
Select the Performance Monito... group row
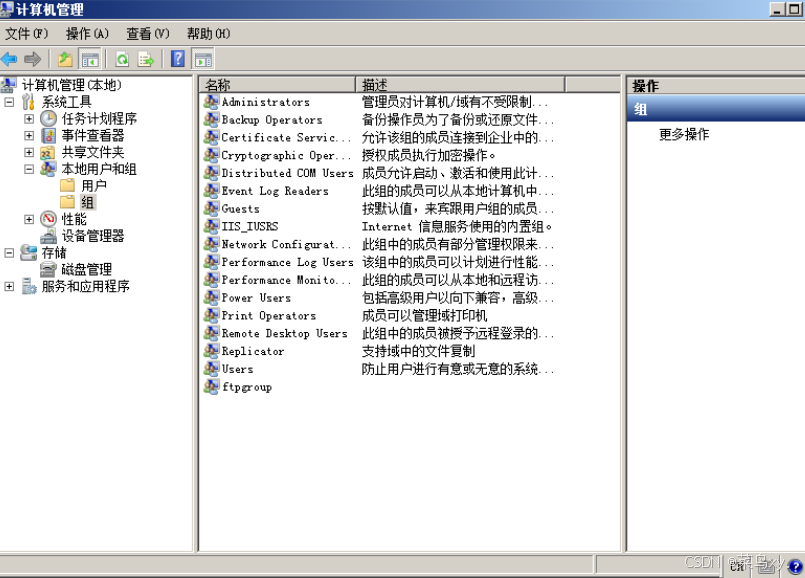point(285,280)
